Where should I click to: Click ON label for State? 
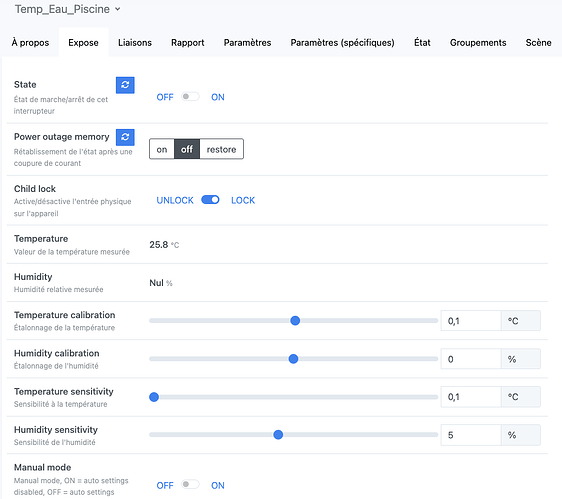click(218, 97)
